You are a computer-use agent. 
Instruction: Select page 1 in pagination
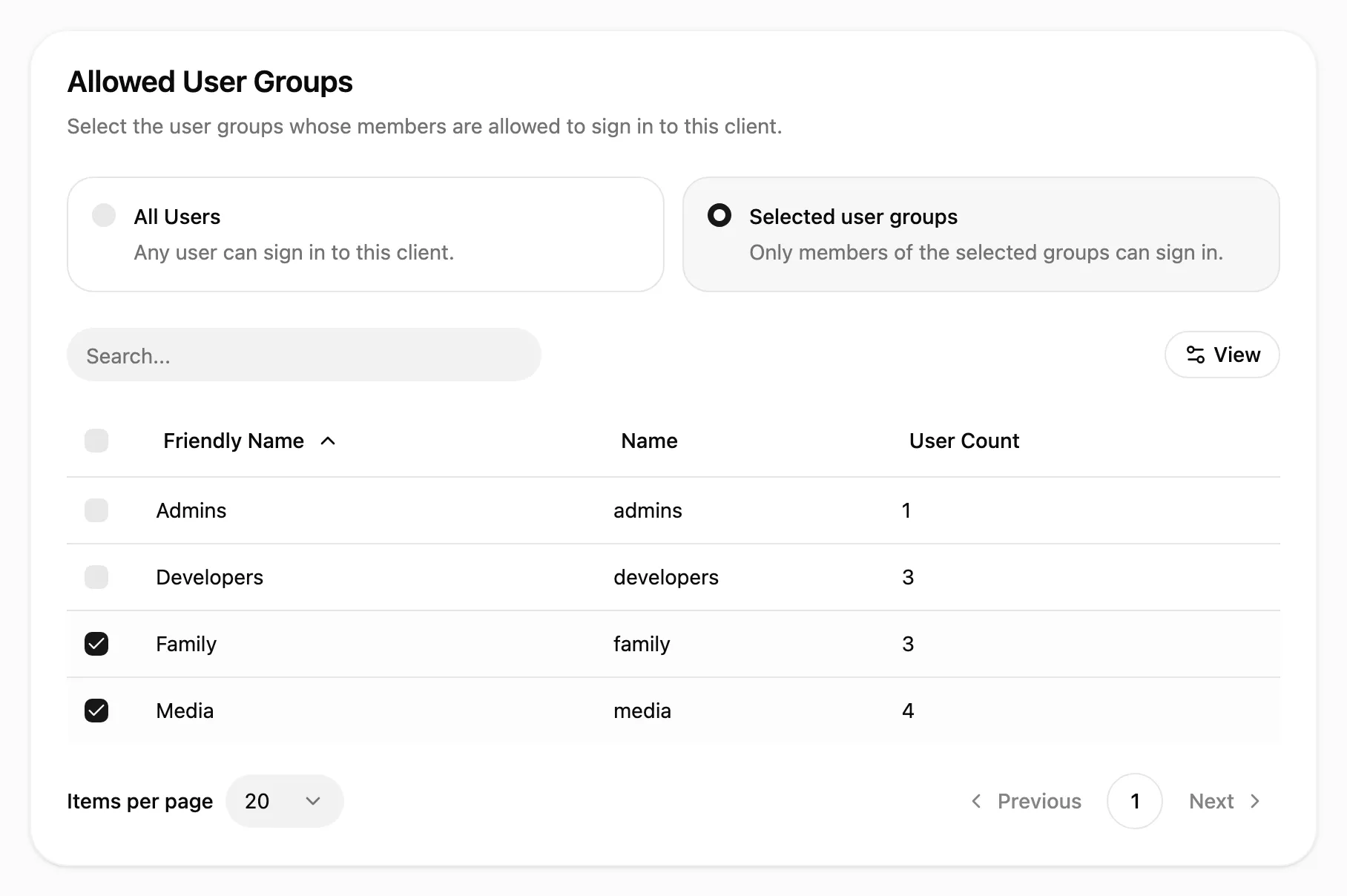tap(1135, 801)
